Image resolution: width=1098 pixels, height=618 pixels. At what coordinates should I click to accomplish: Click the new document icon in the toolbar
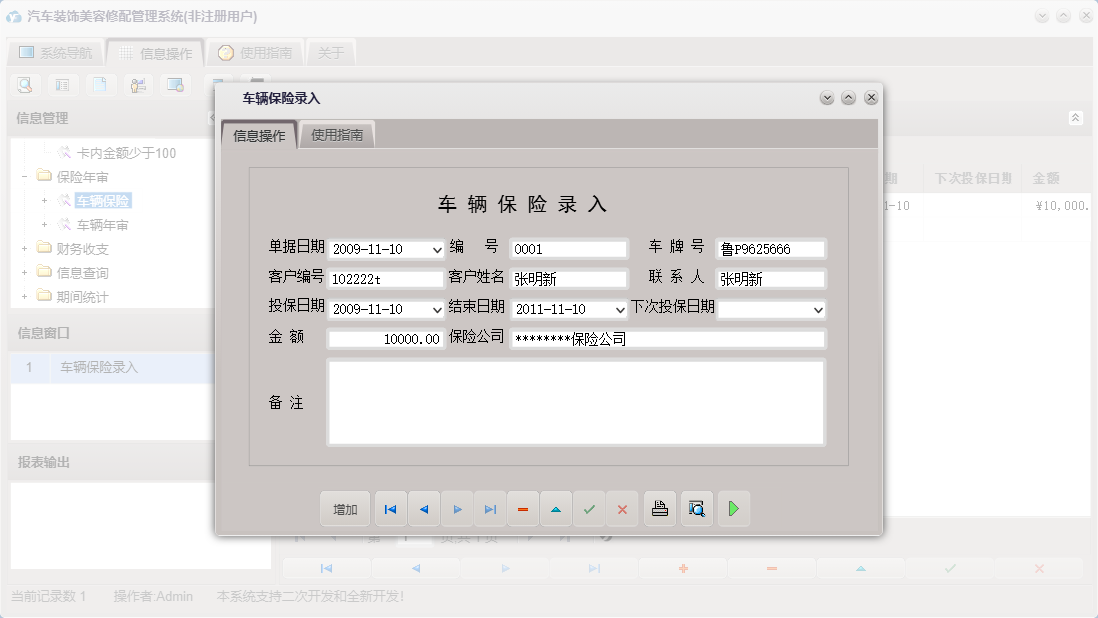tap(100, 85)
